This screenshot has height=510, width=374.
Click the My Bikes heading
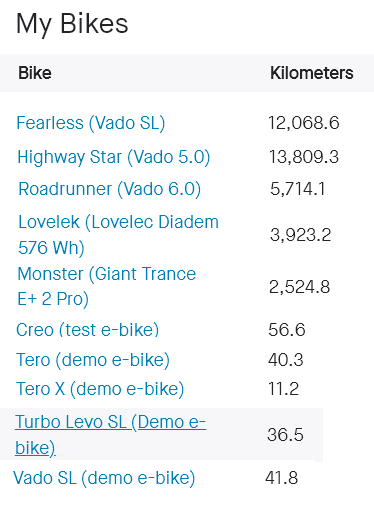(72, 24)
